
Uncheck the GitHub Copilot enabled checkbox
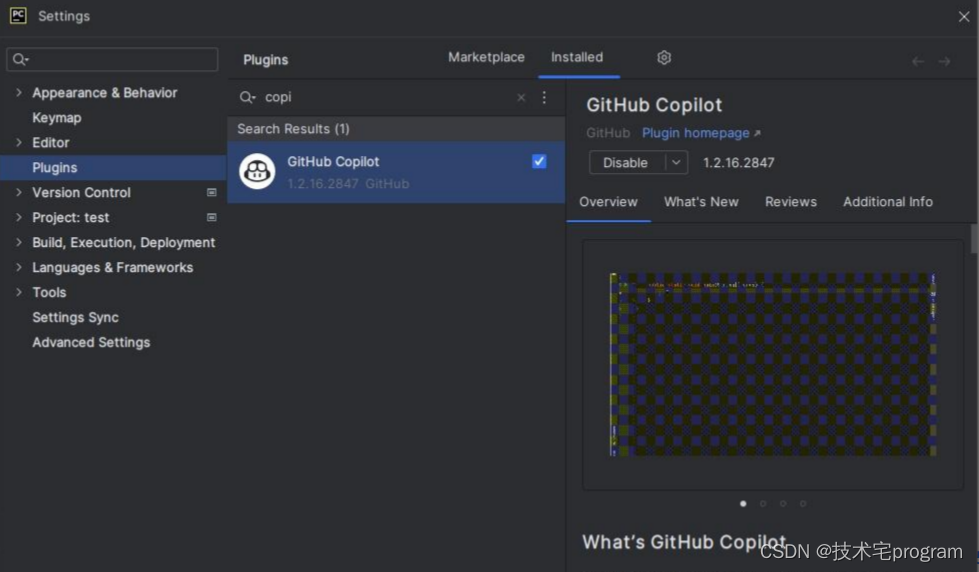(x=539, y=161)
